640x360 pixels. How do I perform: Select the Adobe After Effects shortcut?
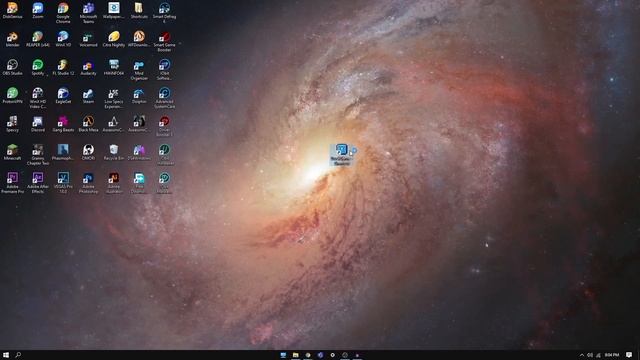(x=38, y=182)
